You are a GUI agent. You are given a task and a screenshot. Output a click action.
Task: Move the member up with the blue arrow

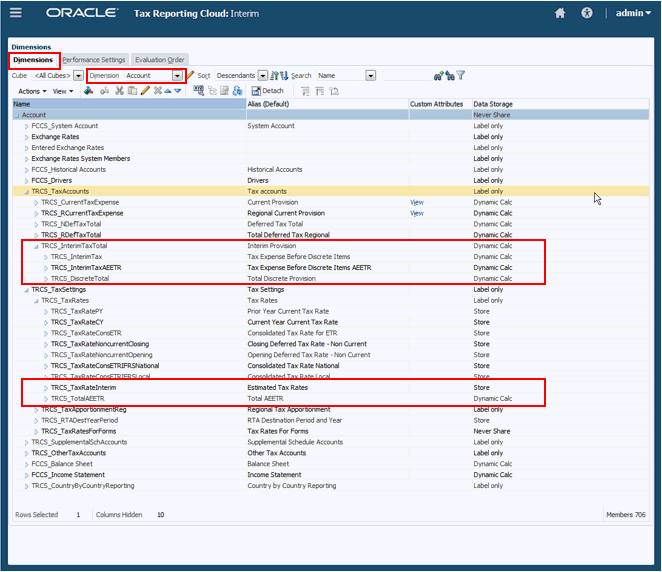(x=168, y=91)
